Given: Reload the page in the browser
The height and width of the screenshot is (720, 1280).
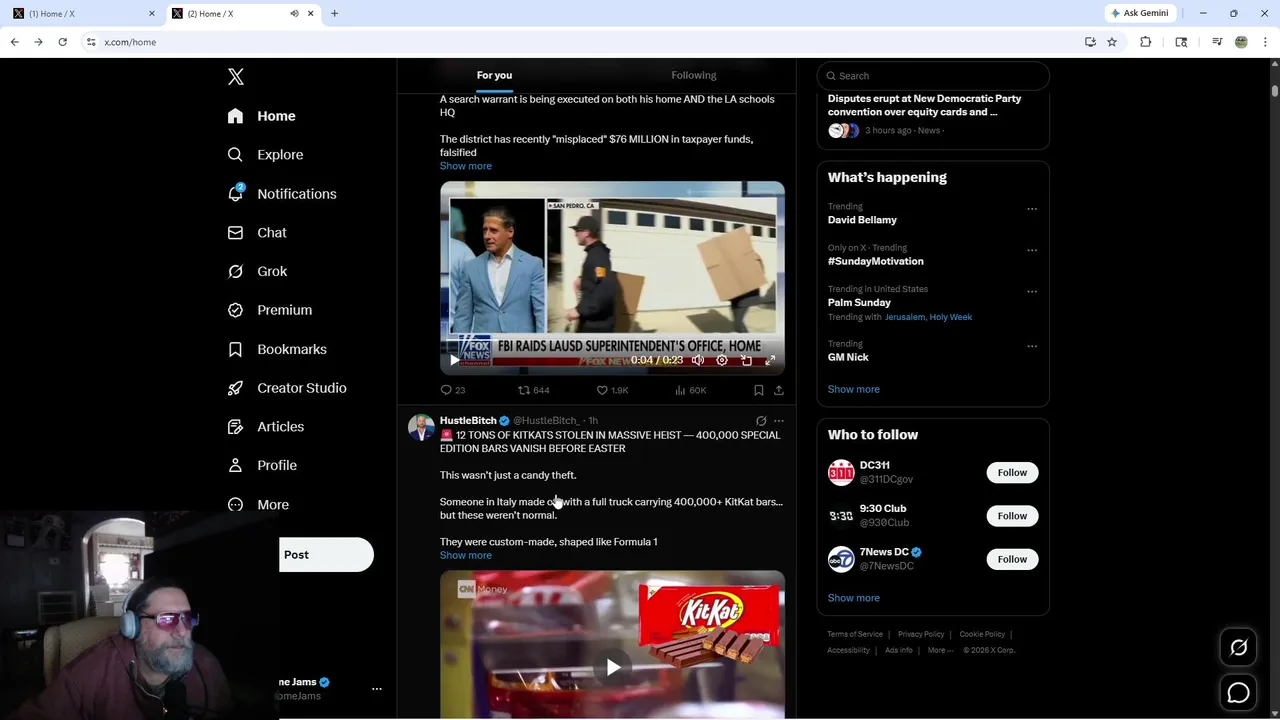Looking at the screenshot, I should pos(62,42).
